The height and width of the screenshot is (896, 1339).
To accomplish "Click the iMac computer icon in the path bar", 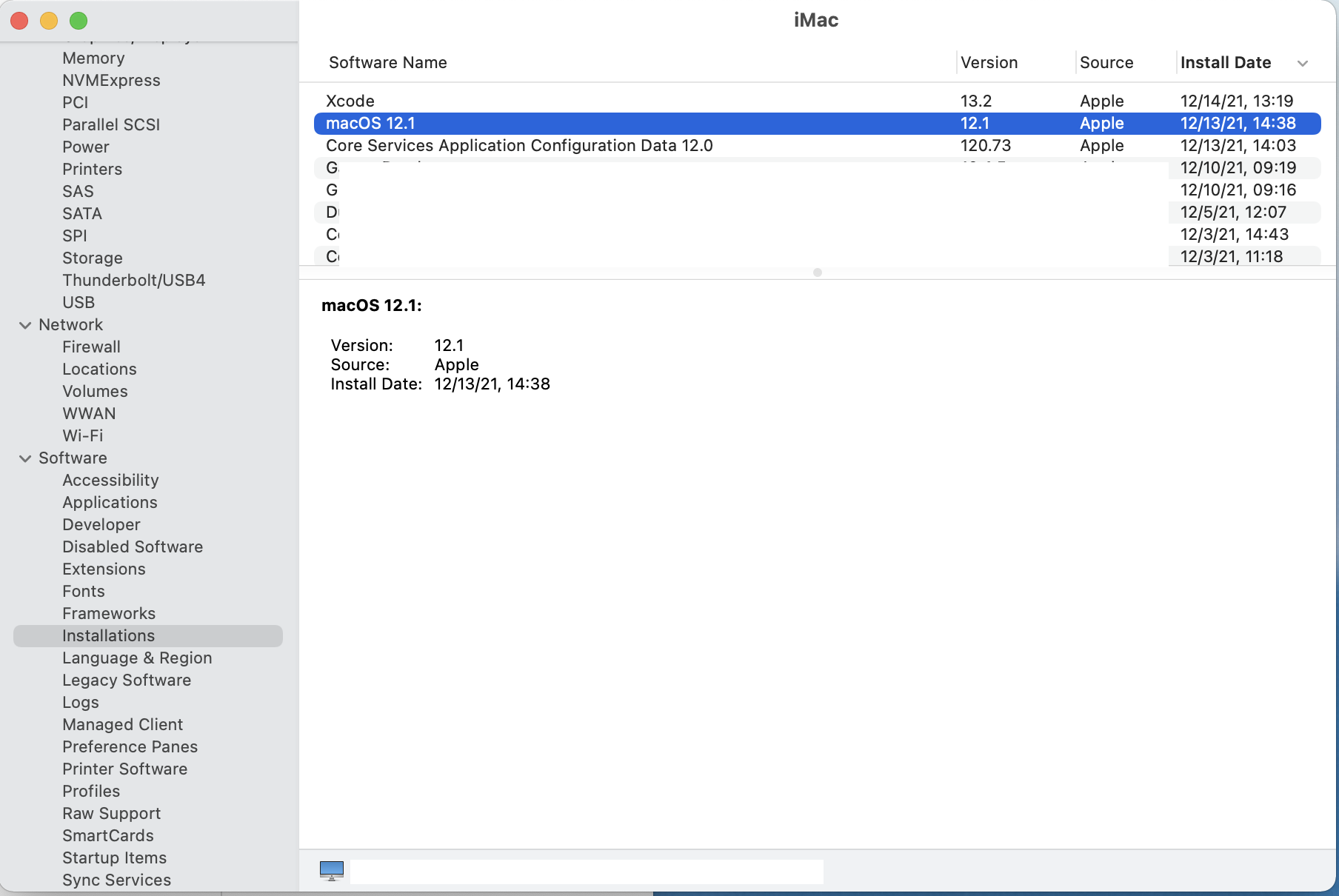I will click(x=332, y=871).
